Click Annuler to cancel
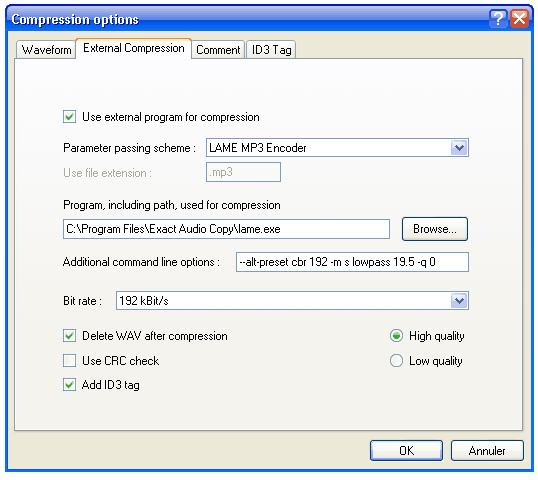Image resolution: width=538 pixels, height=480 pixels. (x=487, y=450)
